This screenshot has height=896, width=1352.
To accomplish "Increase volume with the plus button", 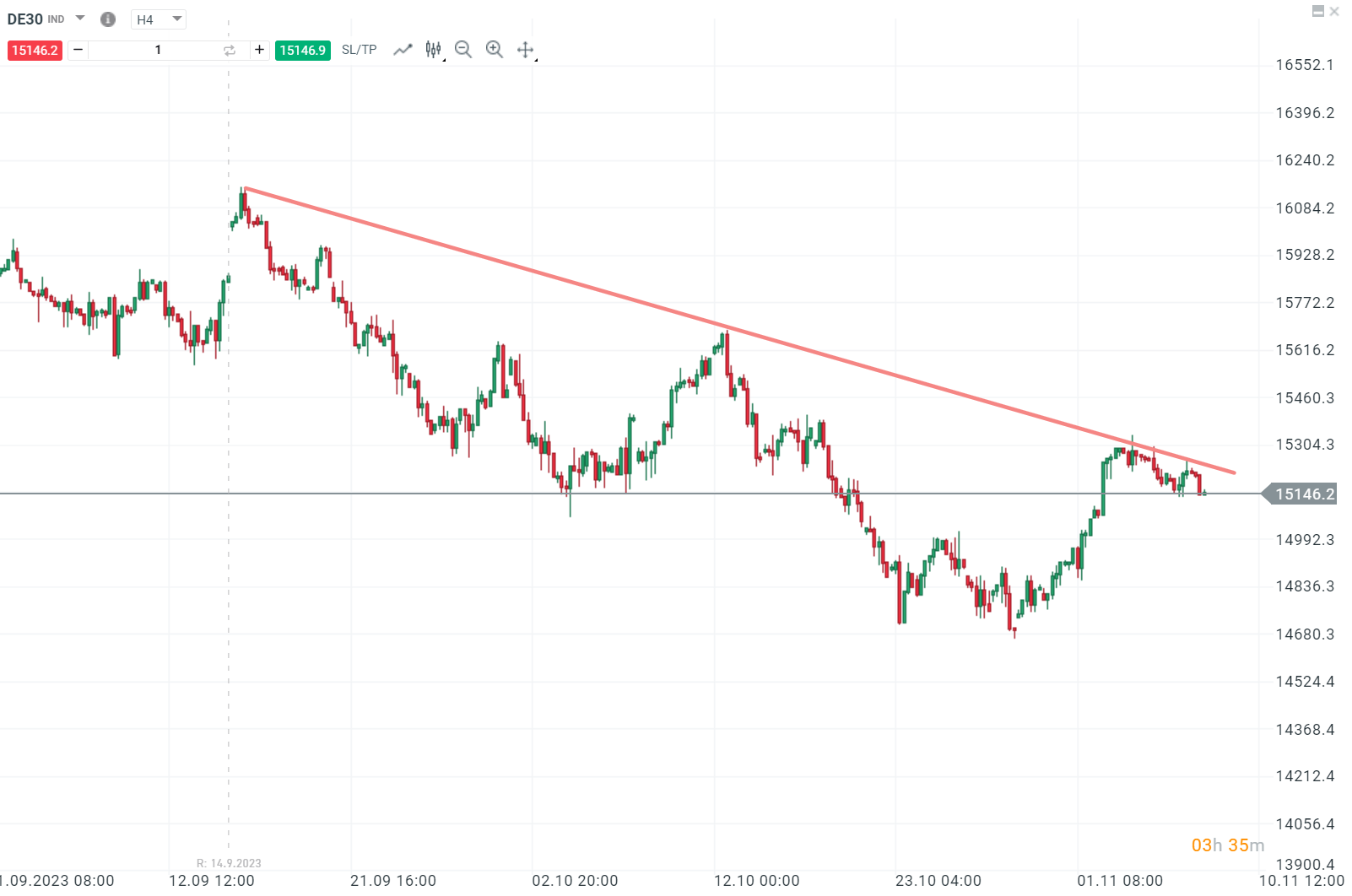I will [x=259, y=50].
